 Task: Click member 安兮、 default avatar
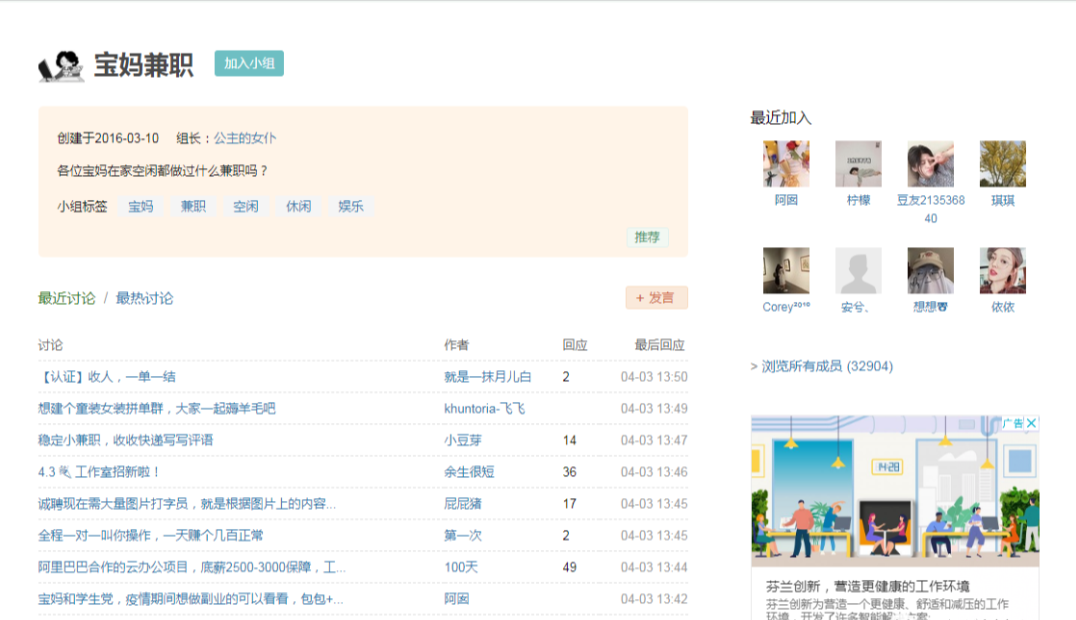[858, 271]
